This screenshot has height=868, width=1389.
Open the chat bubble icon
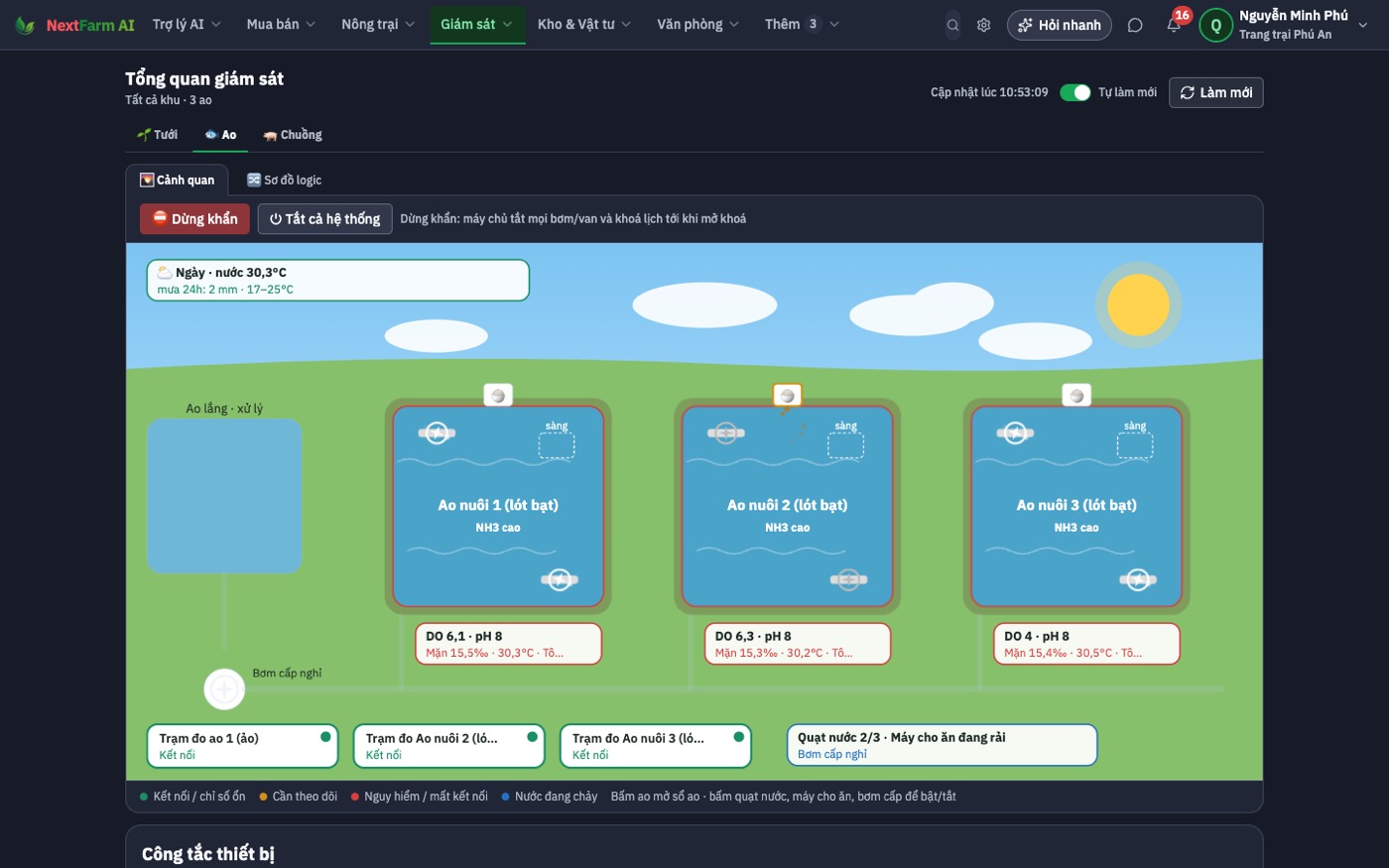point(1135,25)
